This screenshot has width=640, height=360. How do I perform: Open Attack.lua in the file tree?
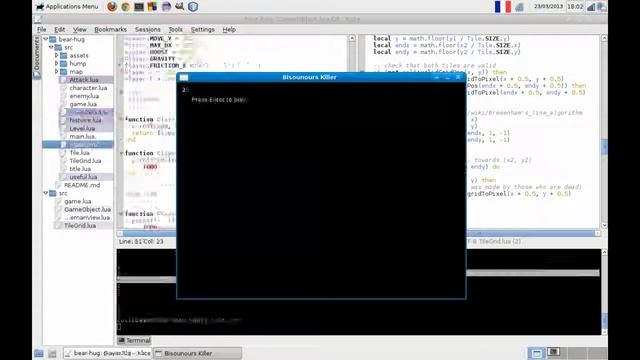[84, 80]
